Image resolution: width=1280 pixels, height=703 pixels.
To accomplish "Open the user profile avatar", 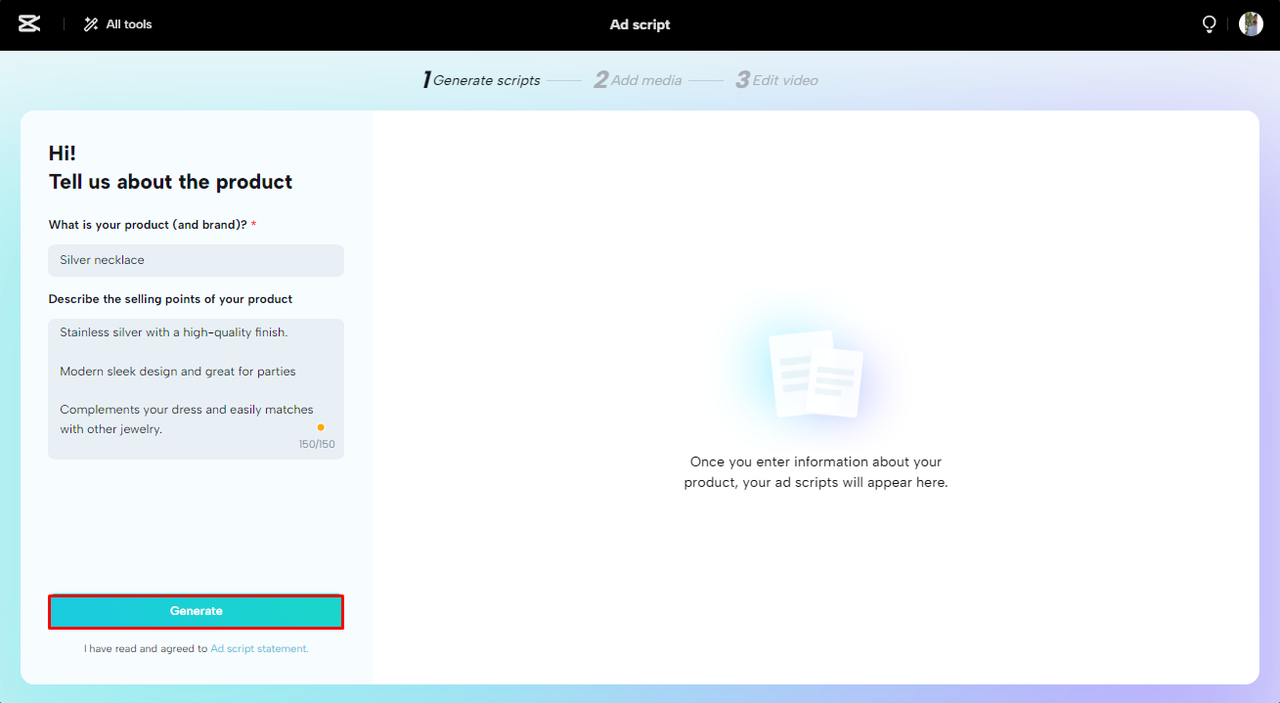I will pyautogui.click(x=1251, y=24).
